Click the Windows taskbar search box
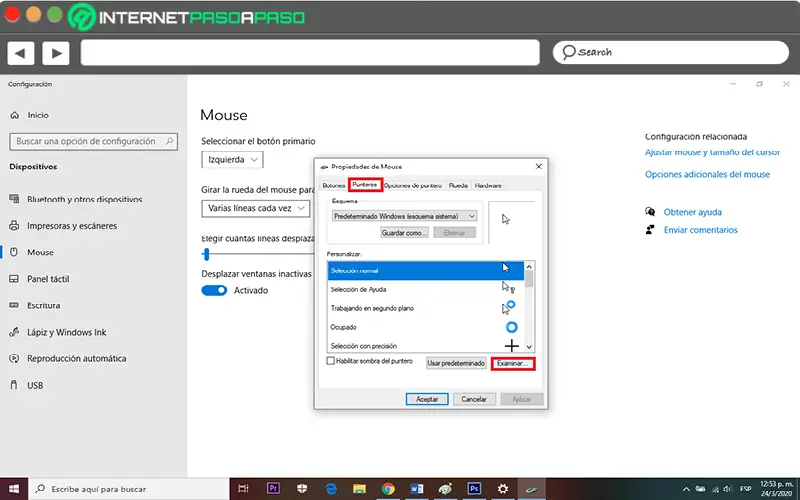Screen dimensions: 800x500 click(x=129, y=489)
